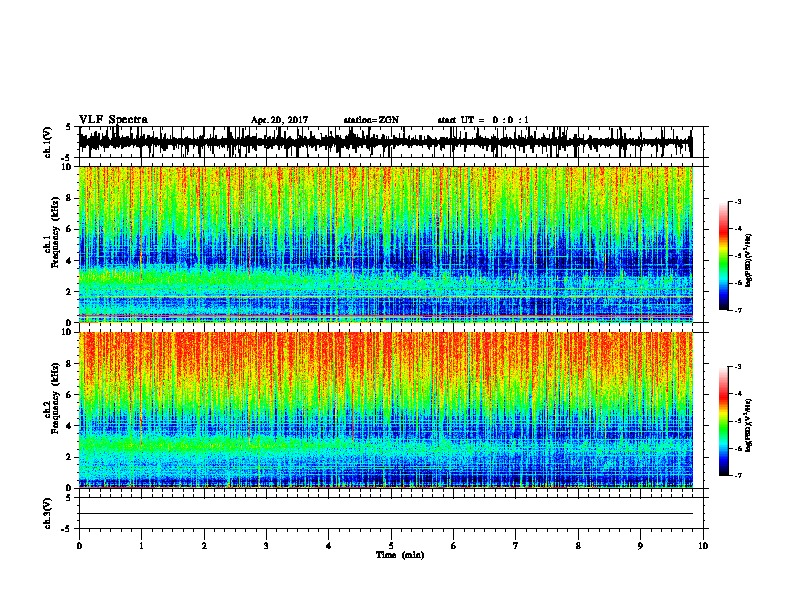Click the "station=ZGN" header label
The image size is (792, 612).
(x=371, y=120)
